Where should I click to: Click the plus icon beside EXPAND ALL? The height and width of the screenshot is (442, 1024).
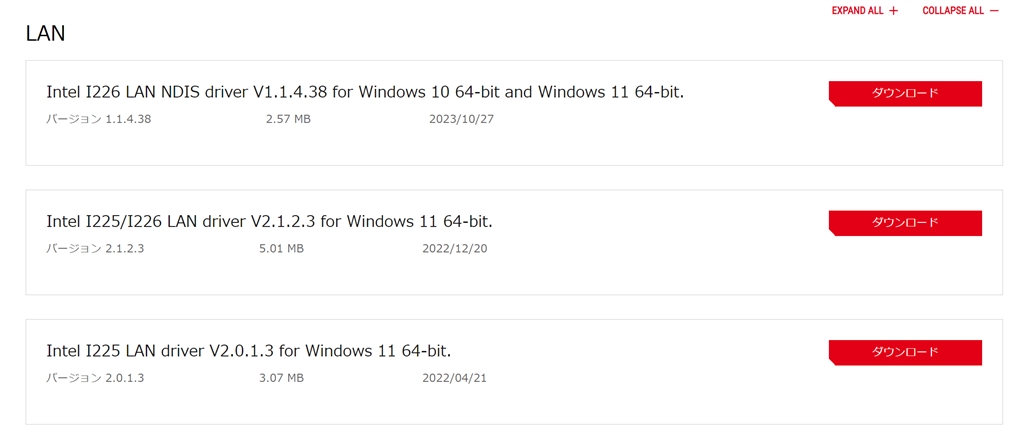(893, 11)
